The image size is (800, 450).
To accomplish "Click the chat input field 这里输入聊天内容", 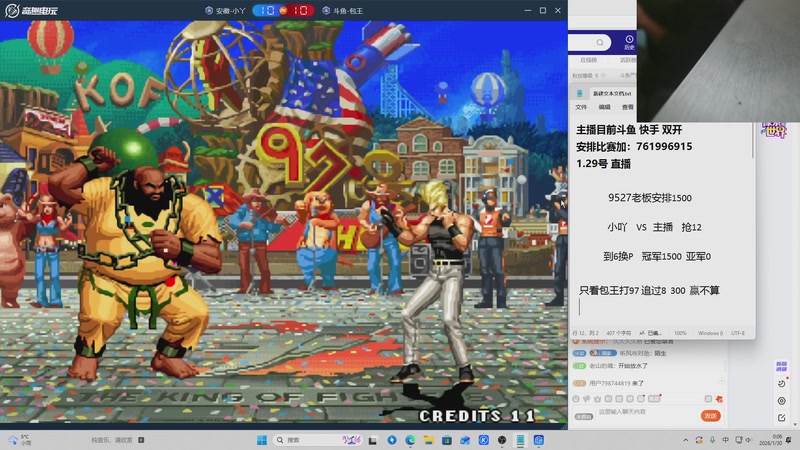I will [x=646, y=412].
